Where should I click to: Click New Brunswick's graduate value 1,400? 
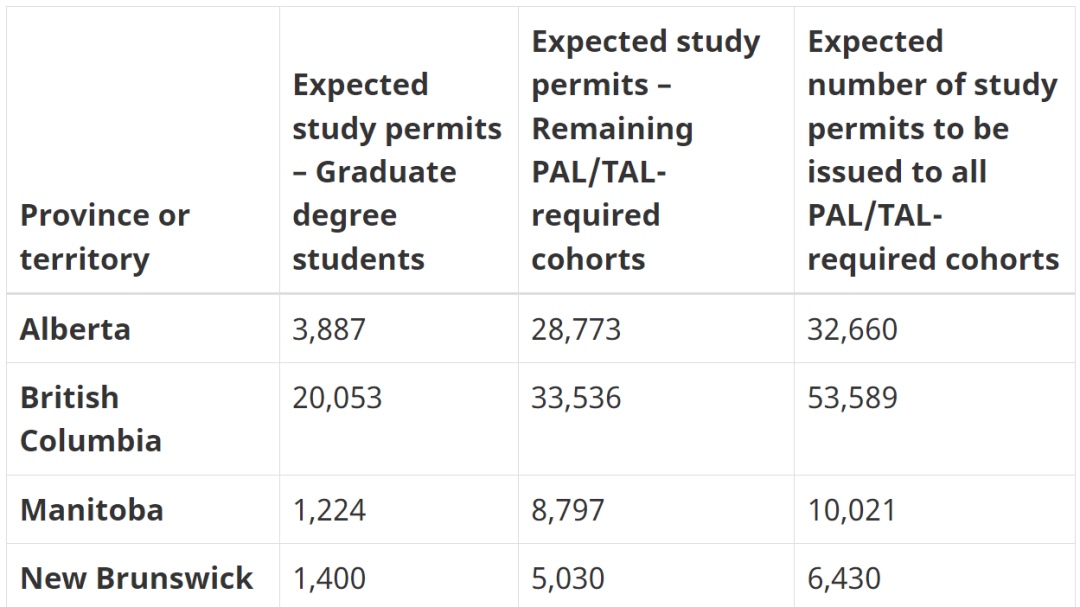(329, 578)
